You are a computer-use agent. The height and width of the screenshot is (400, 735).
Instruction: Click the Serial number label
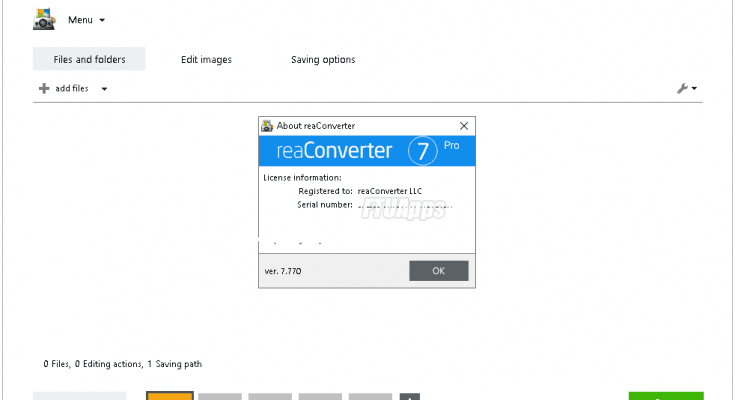(x=325, y=204)
